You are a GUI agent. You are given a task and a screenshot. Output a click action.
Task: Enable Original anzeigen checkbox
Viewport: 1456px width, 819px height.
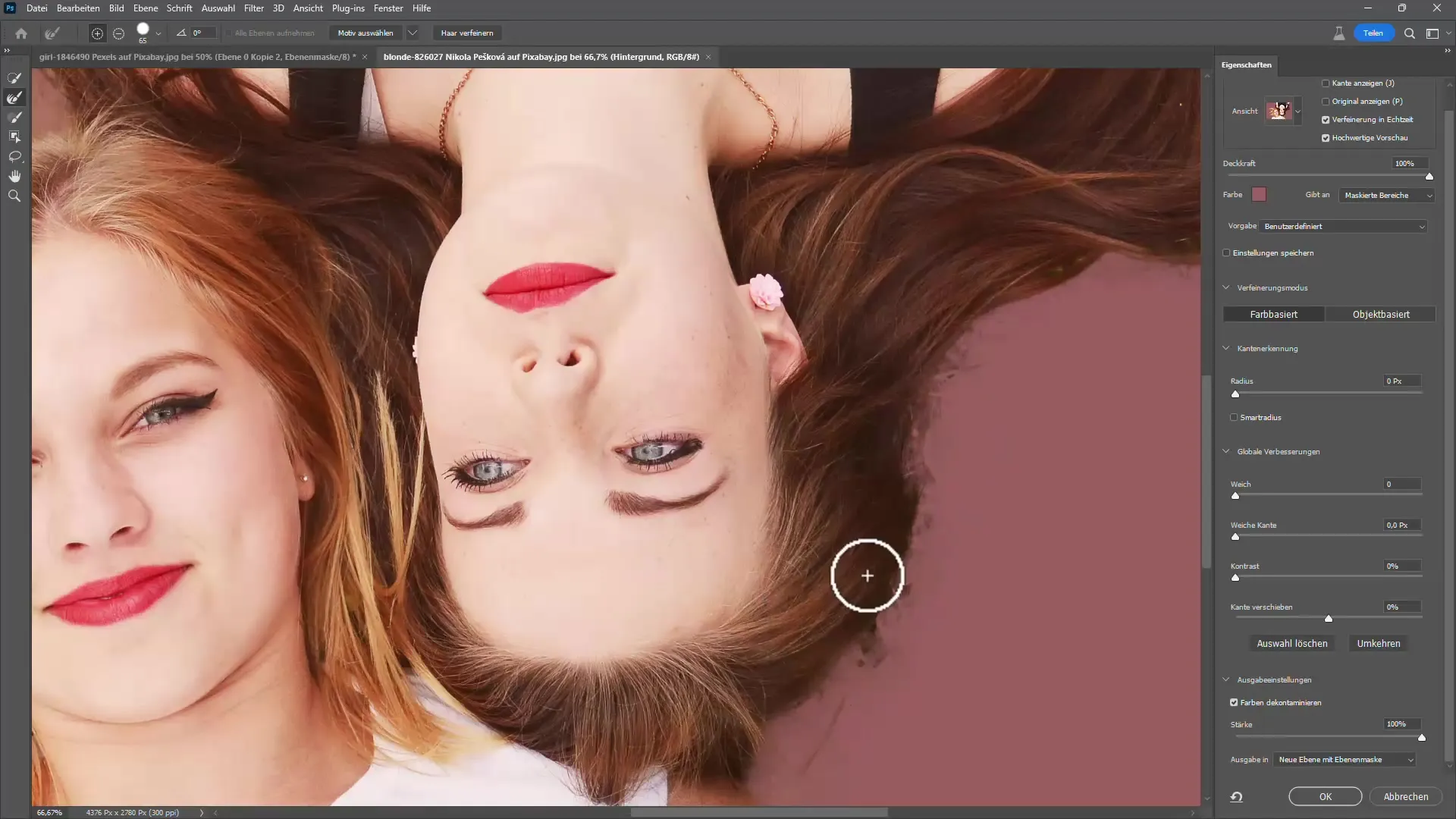1326,102
